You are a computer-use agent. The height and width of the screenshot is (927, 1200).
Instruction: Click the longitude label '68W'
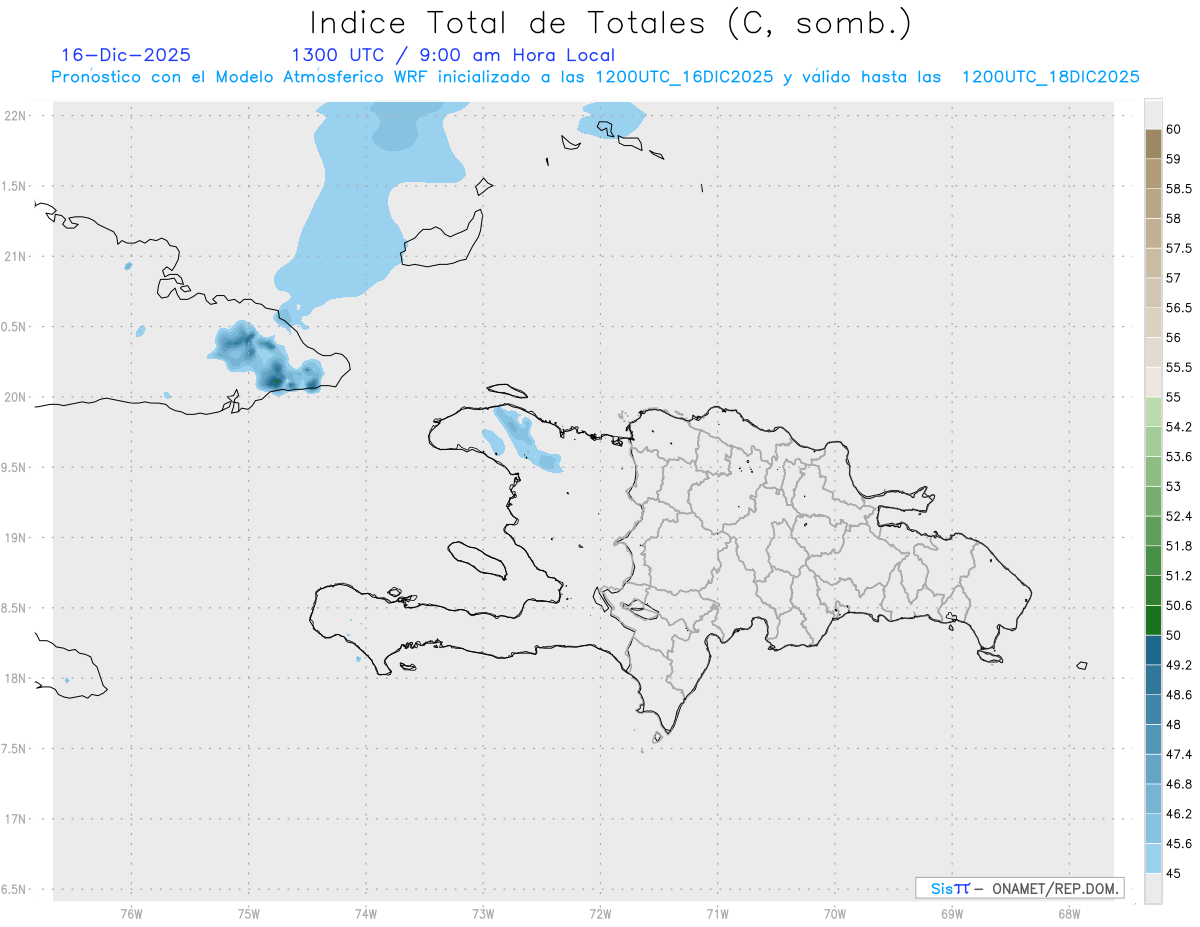tap(1069, 914)
